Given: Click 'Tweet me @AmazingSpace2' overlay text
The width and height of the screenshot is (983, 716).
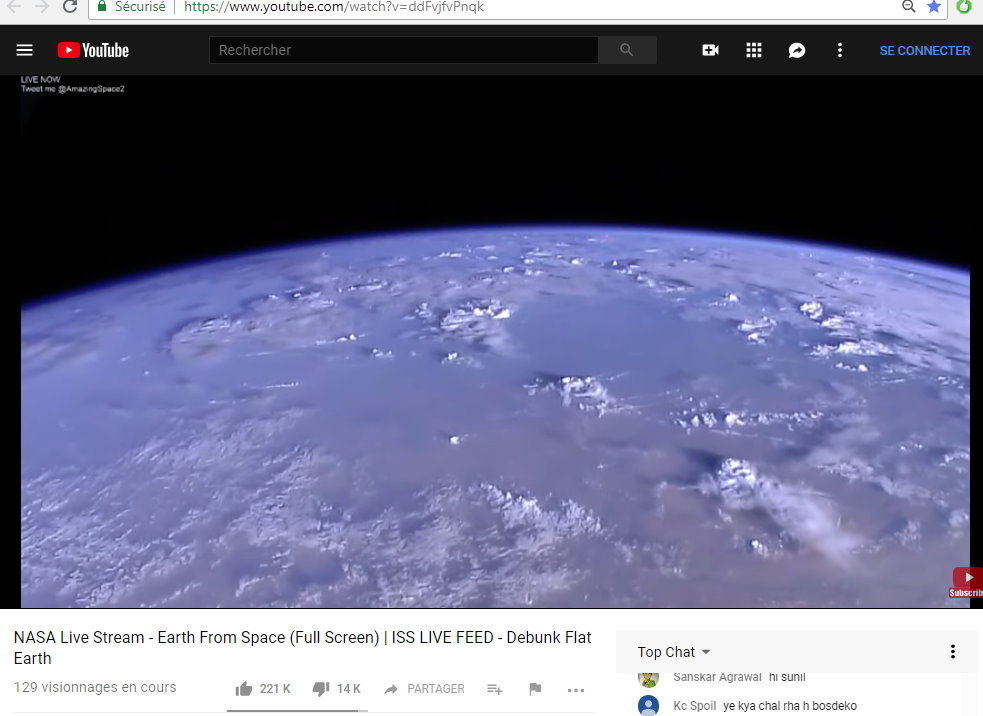Looking at the screenshot, I should pyautogui.click(x=73, y=89).
